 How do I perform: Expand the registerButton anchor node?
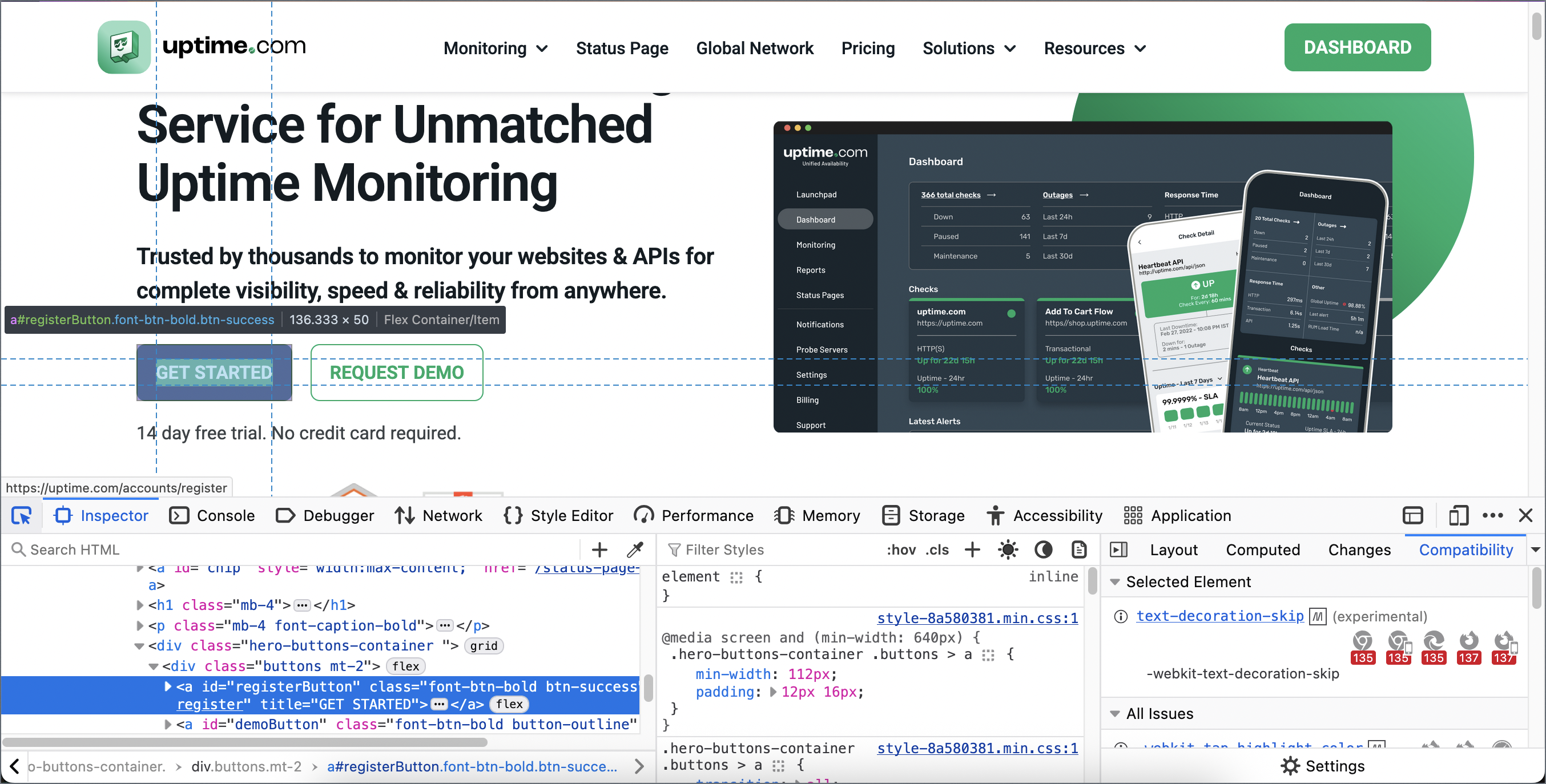pyautogui.click(x=168, y=686)
